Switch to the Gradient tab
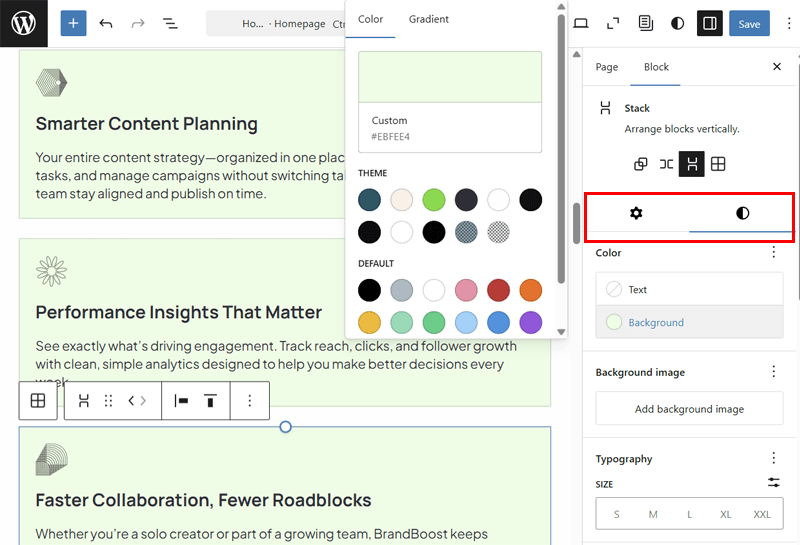 click(428, 19)
